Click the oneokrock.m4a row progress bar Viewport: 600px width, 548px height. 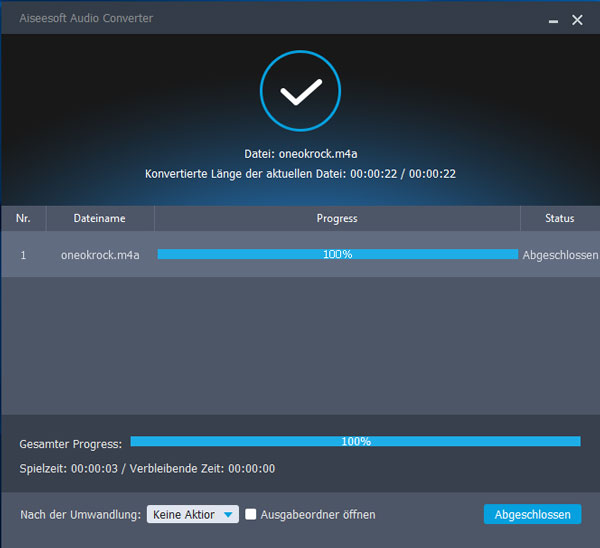(337, 255)
